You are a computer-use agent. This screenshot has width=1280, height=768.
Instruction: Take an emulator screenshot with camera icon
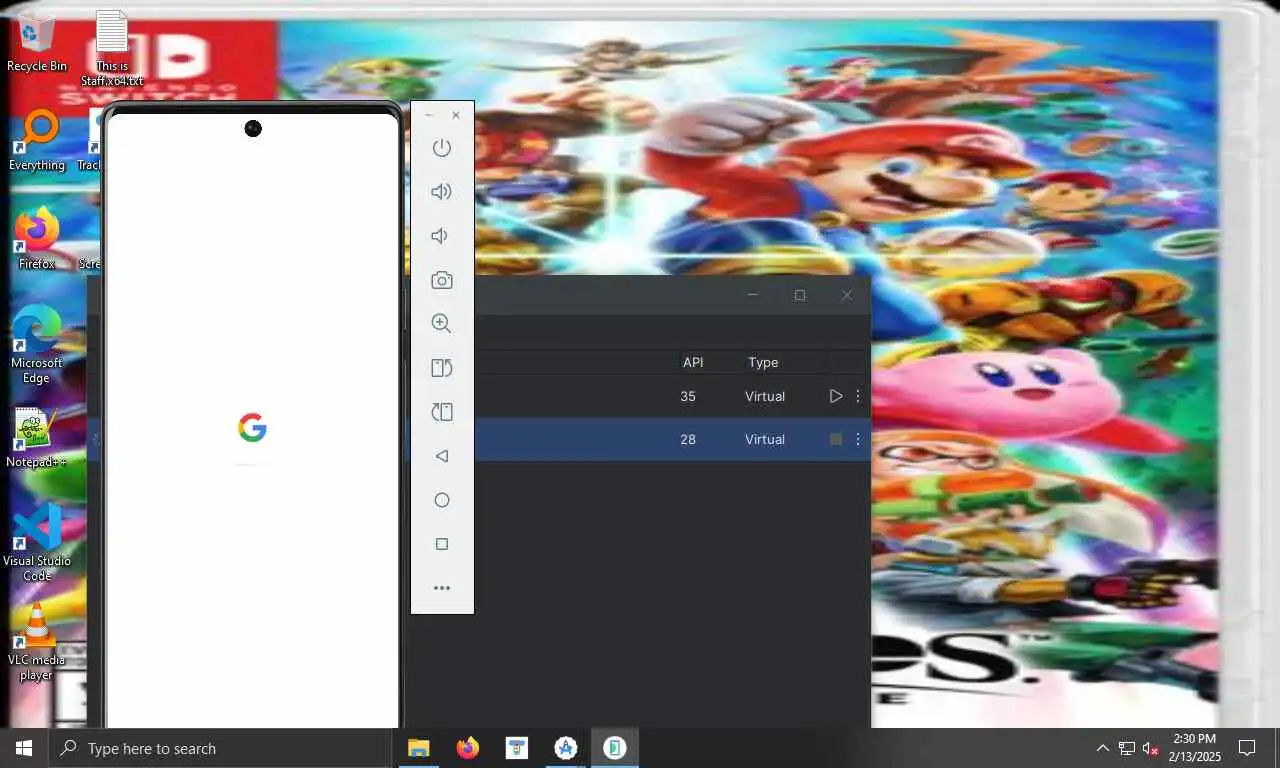point(442,280)
